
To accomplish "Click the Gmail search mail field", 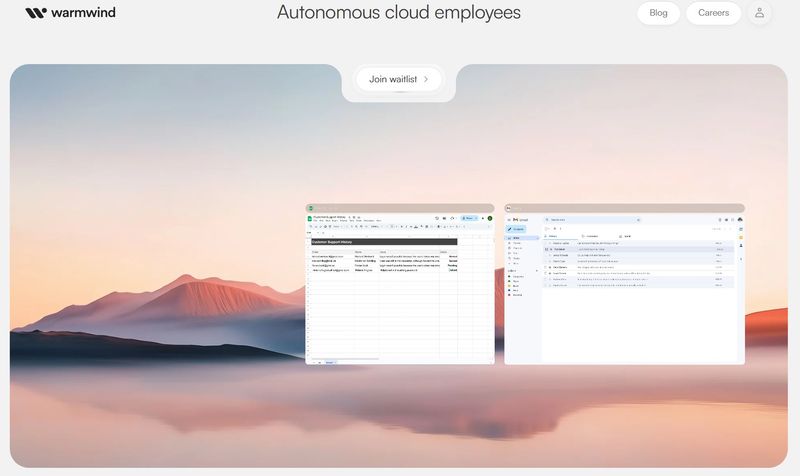I will tap(592, 220).
